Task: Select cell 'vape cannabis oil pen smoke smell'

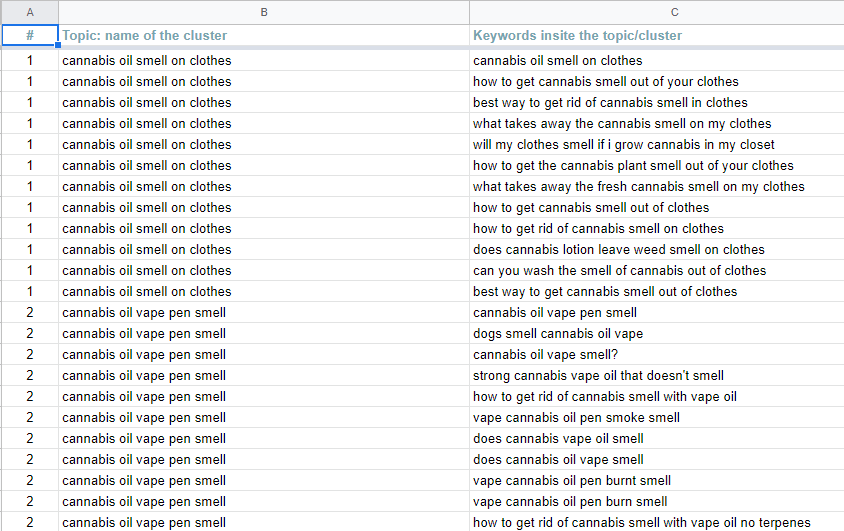Action: pyautogui.click(x=657, y=417)
